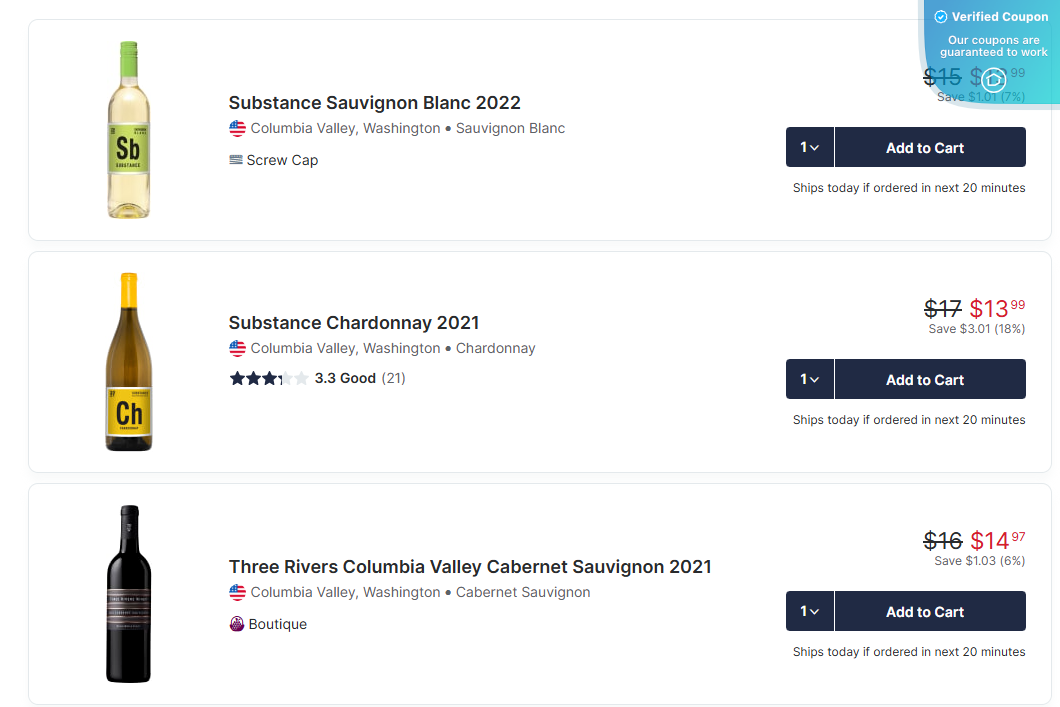Click the US flag icon beside Substance Chardonnay

click(x=237, y=348)
